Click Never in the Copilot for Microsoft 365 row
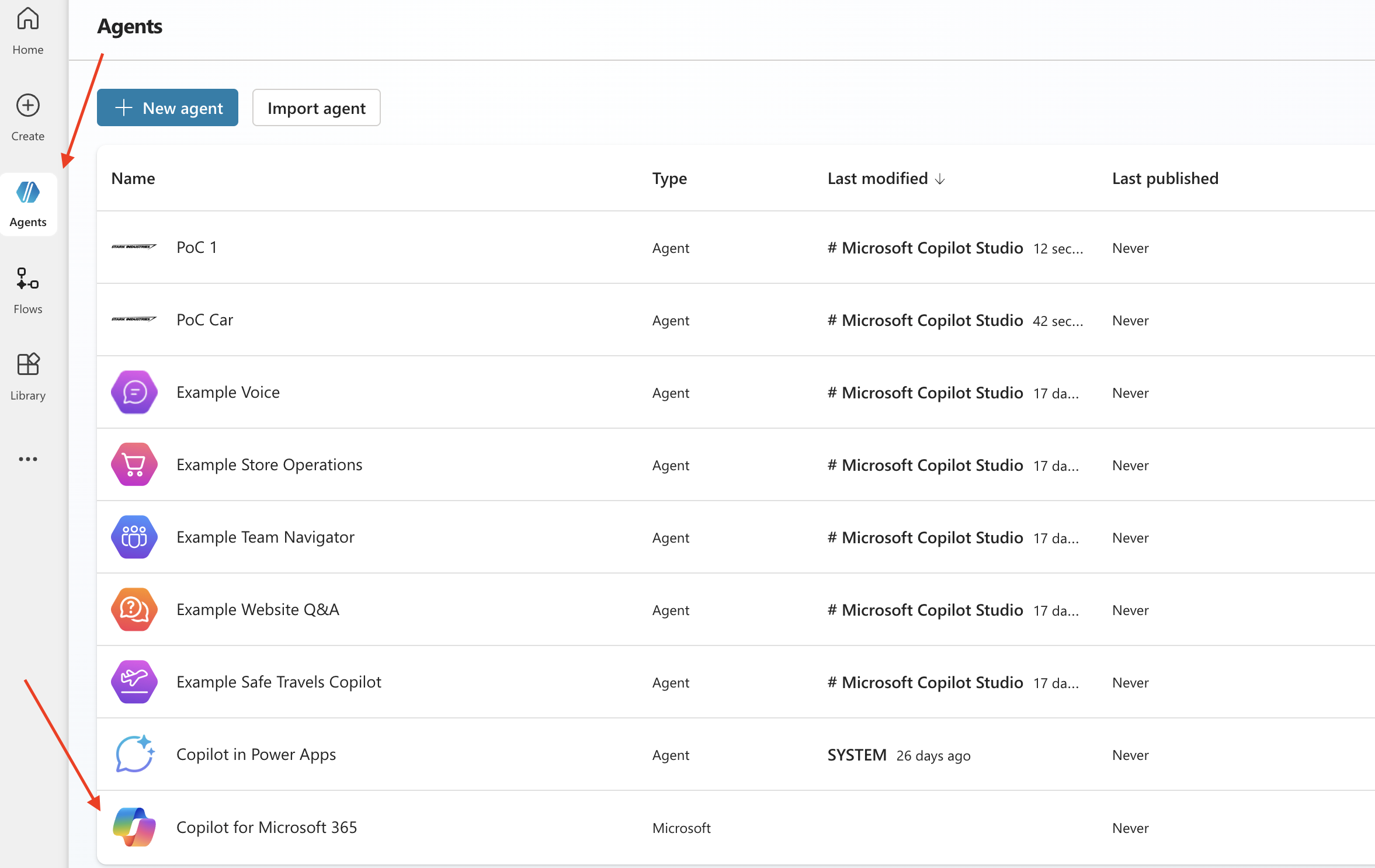The image size is (1375, 868). [x=1130, y=828]
